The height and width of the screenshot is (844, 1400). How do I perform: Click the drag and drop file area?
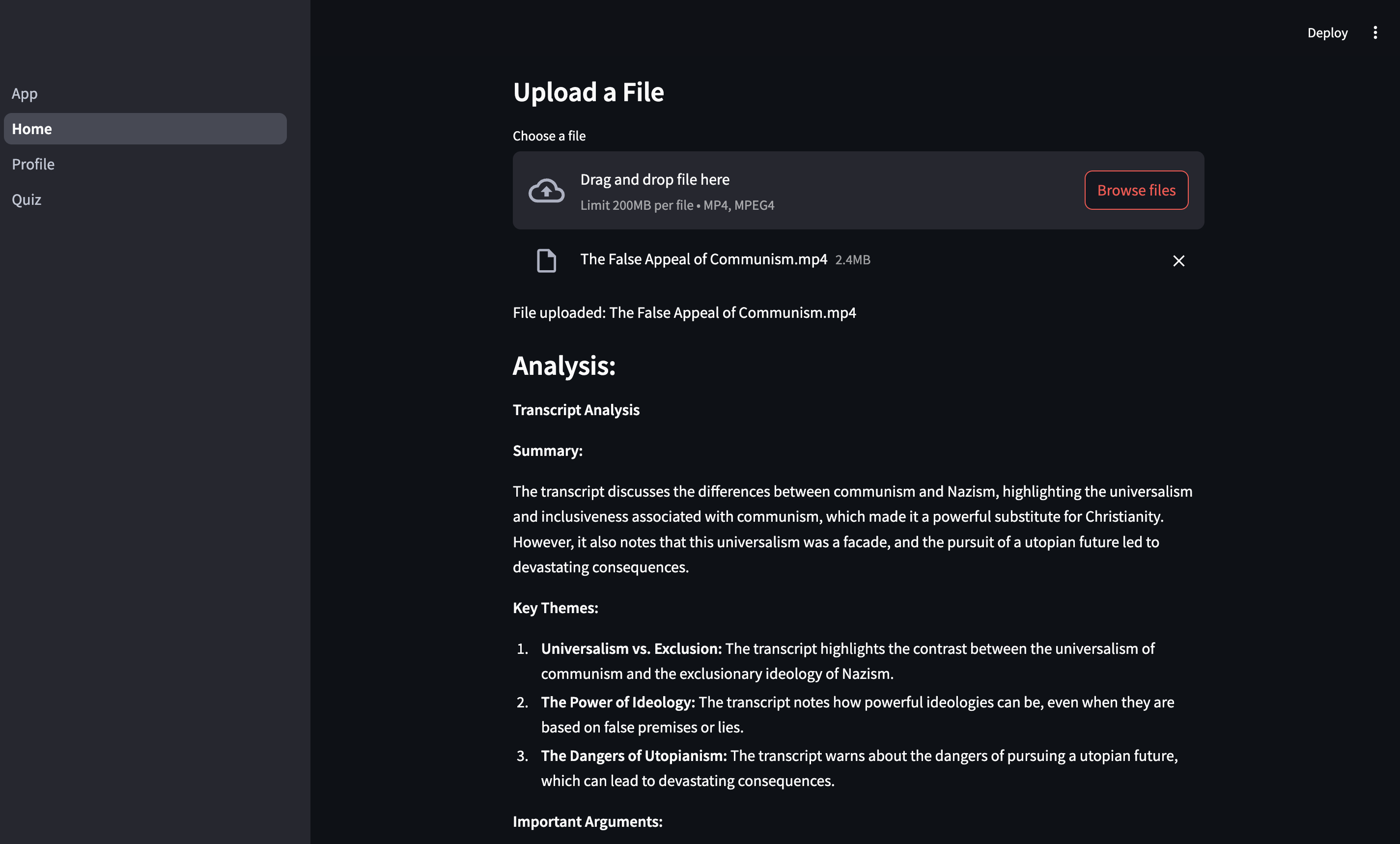click(795, 191)
